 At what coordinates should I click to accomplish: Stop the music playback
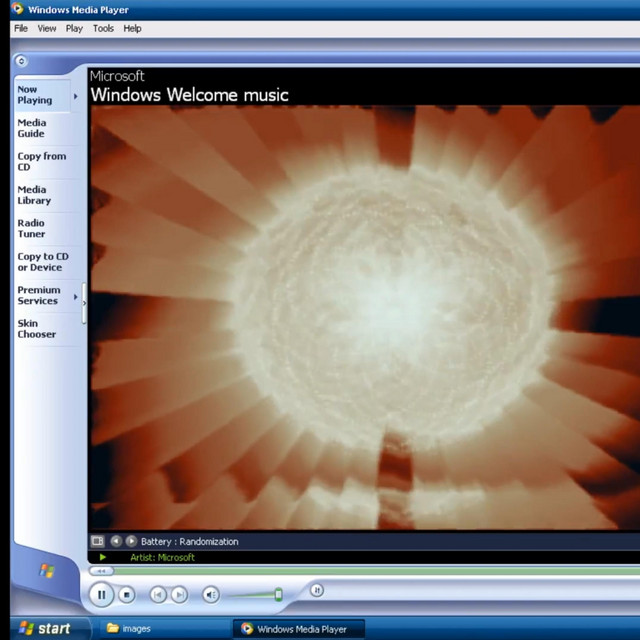coord(127,595)
